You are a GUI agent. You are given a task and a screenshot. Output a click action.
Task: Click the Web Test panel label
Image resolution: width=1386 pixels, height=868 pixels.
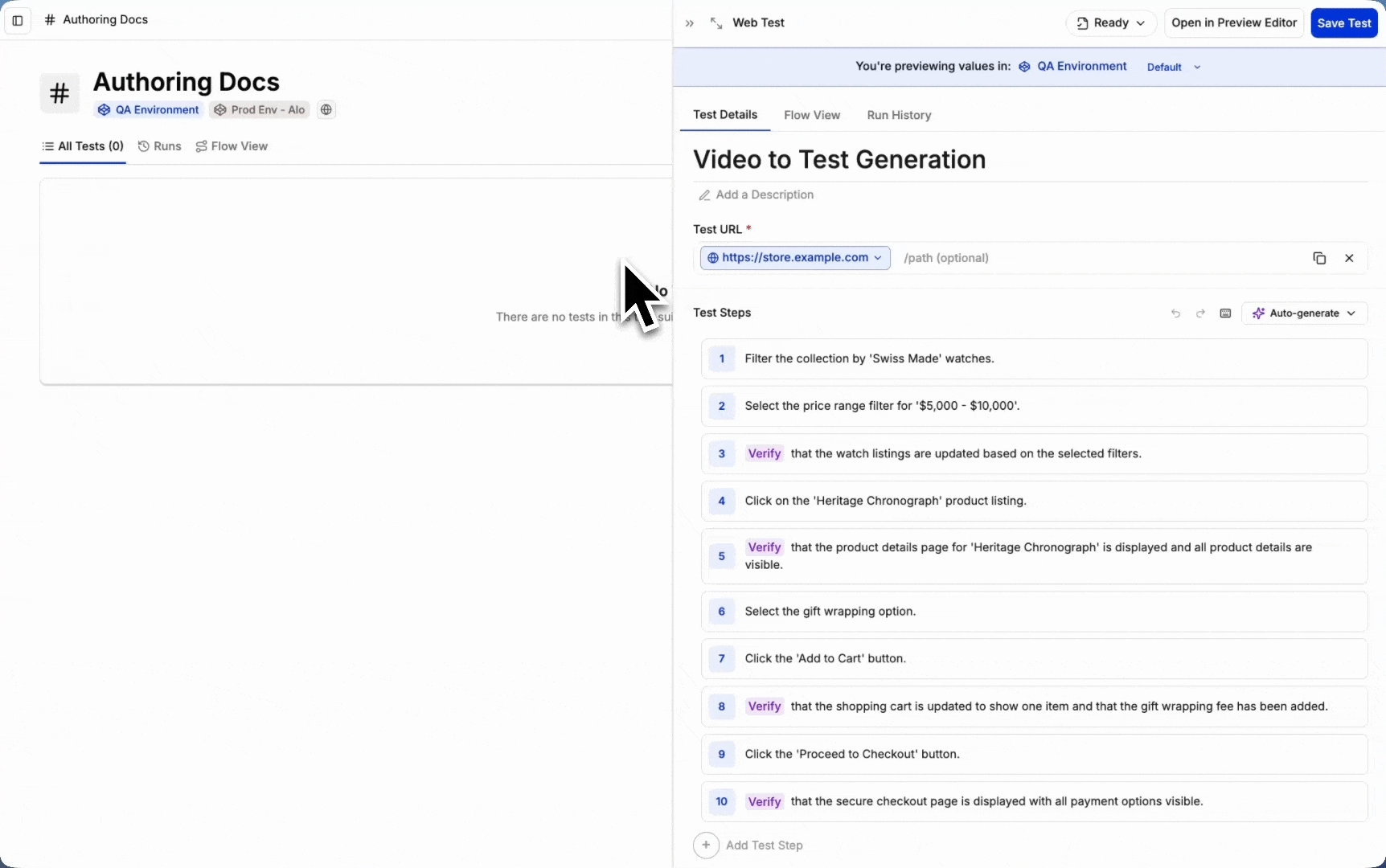758,23
